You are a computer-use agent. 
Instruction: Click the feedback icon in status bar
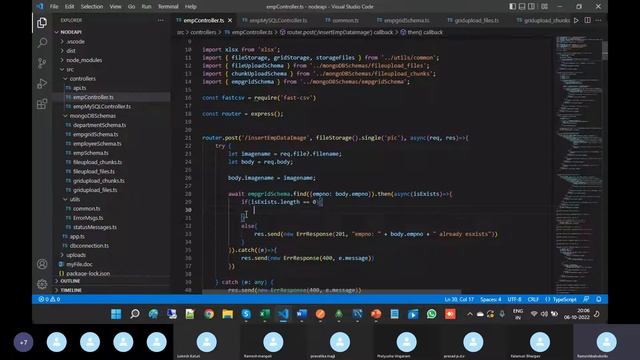click(x=586, y=299)
